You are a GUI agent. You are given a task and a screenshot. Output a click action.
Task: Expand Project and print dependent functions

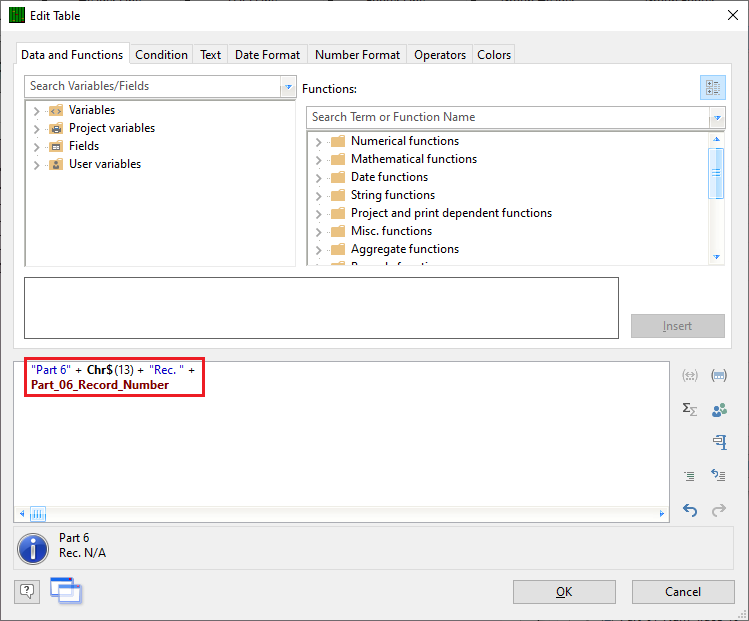coord(319,214)
